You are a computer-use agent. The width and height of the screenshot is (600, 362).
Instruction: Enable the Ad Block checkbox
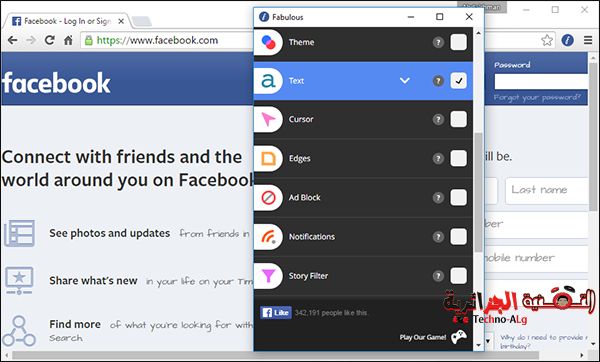458,197
